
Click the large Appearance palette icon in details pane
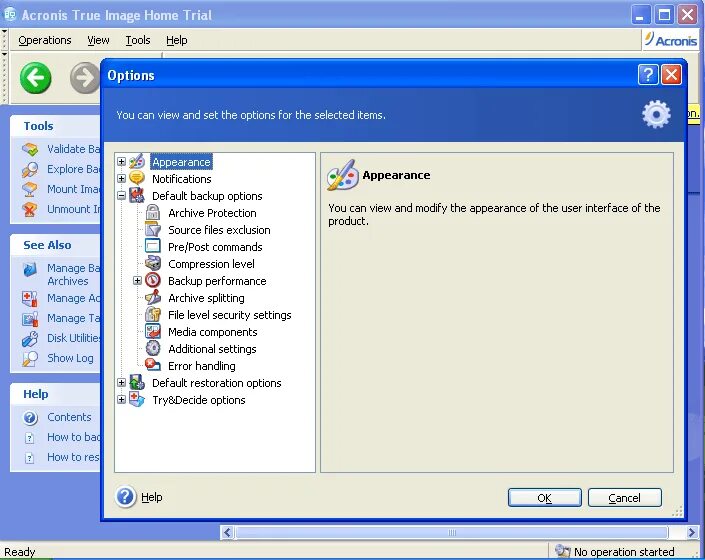[x=343, y=176]
